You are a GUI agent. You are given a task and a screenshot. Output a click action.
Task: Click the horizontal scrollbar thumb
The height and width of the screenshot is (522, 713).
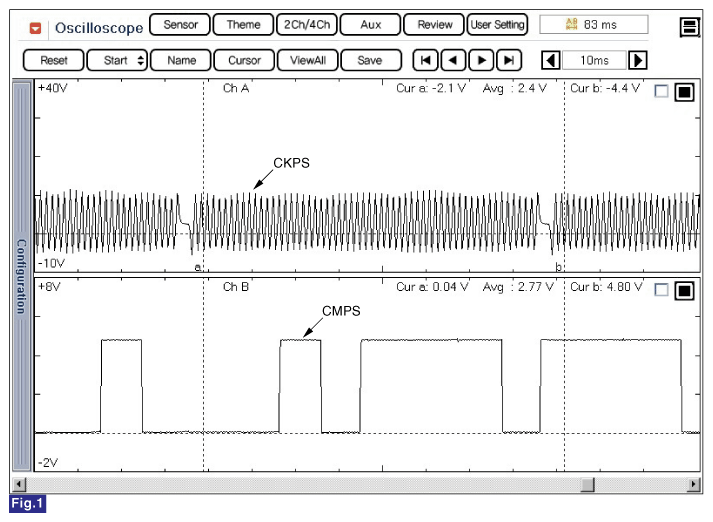point(588,485)
